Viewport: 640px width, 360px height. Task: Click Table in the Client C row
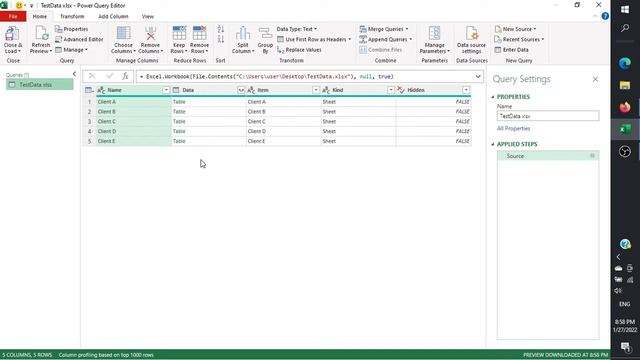pyautogui.click(x=179, y=121)
